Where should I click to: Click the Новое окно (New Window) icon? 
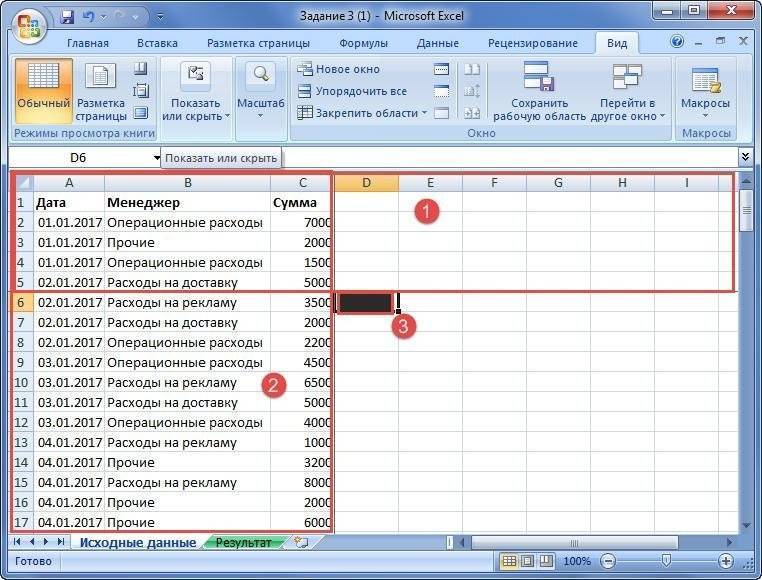(x=306, y=69)
